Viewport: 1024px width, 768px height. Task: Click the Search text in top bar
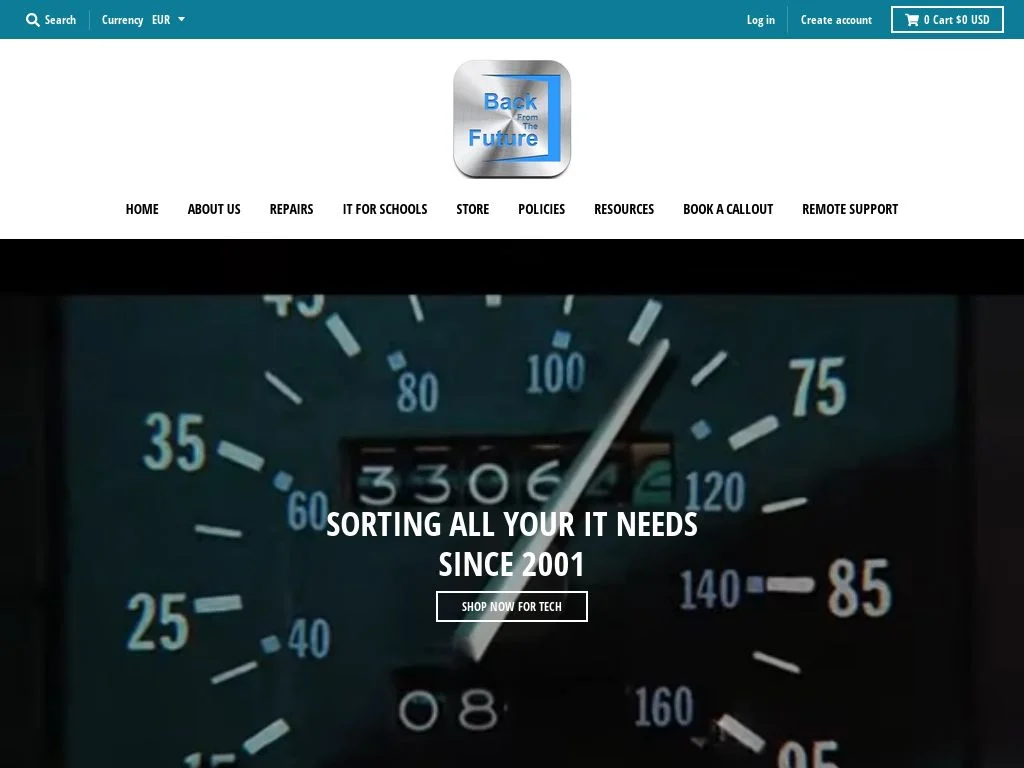[x=60, y=20]
